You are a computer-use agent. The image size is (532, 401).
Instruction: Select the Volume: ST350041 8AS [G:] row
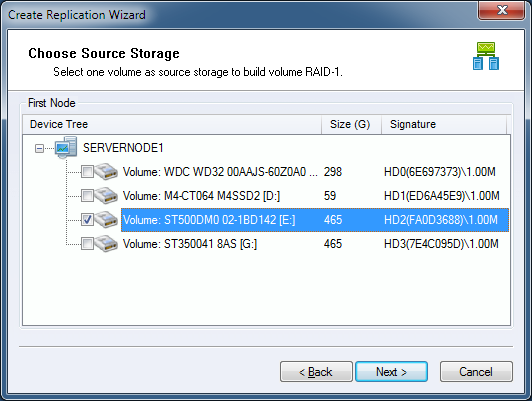click(315, 244)
